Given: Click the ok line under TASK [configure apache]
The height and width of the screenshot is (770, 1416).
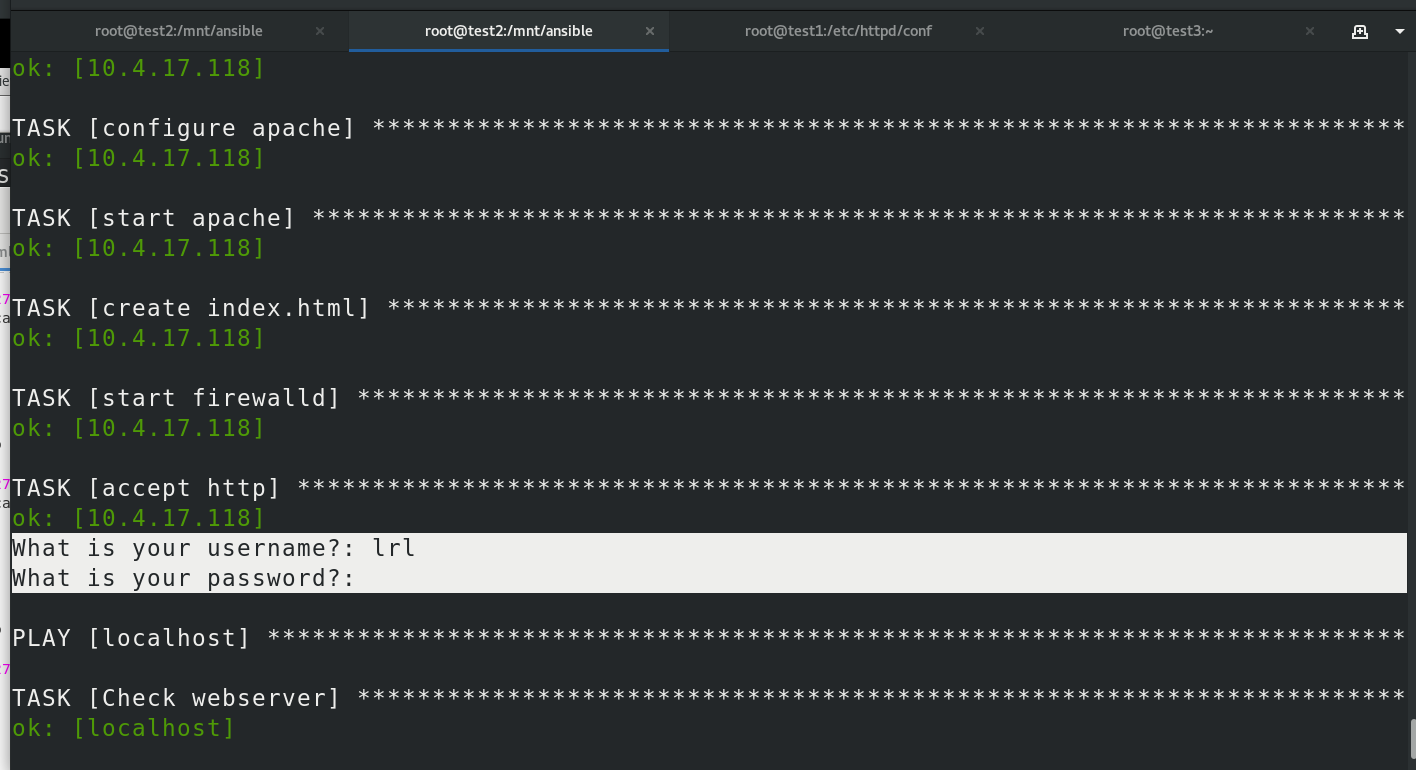Looking at the screenshot, I should [x=139, y=158].
